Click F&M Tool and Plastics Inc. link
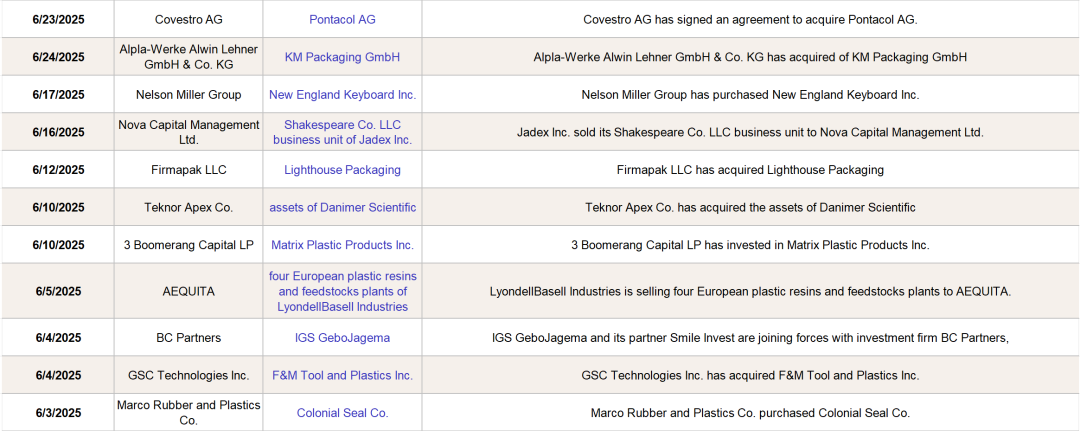The height and width of the screenshot is (431, 1080). [x=342, y=376]
